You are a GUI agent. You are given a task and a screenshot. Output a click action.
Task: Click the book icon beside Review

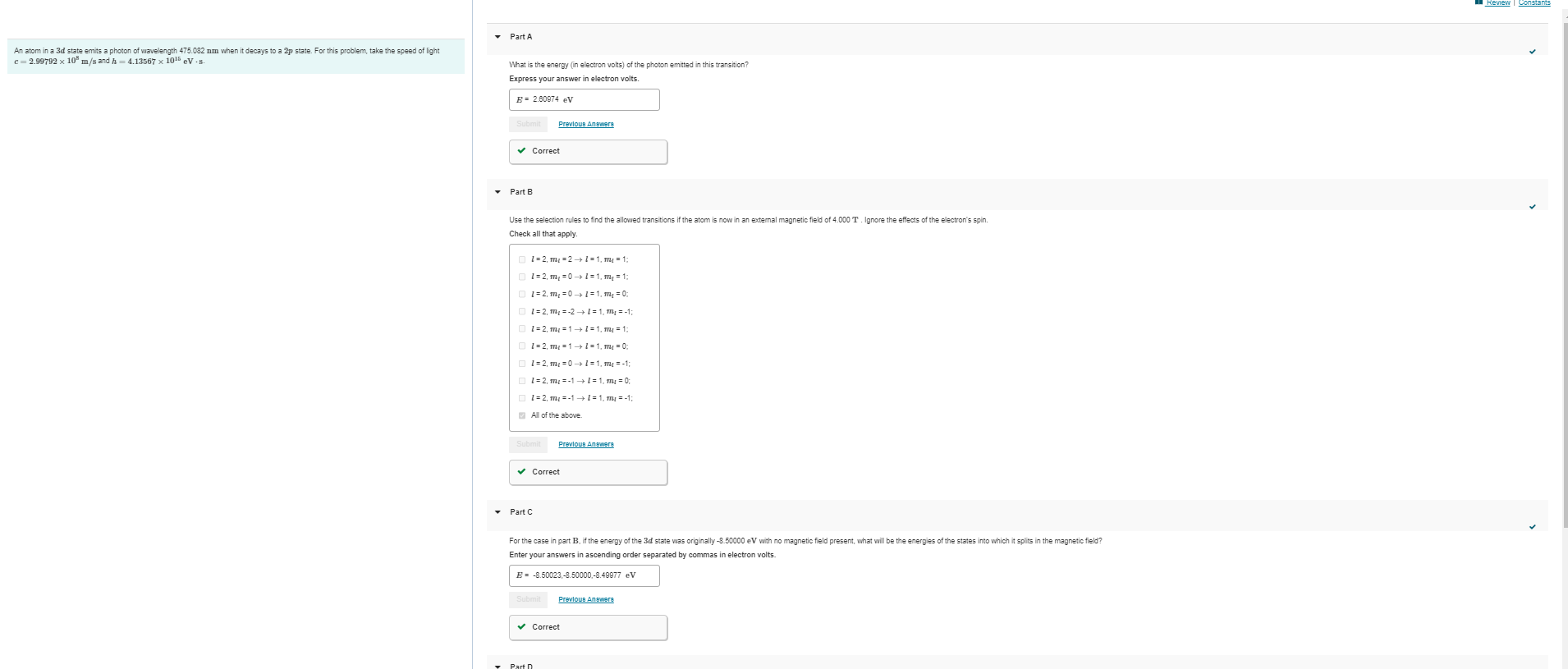[x=1479, y=2]
